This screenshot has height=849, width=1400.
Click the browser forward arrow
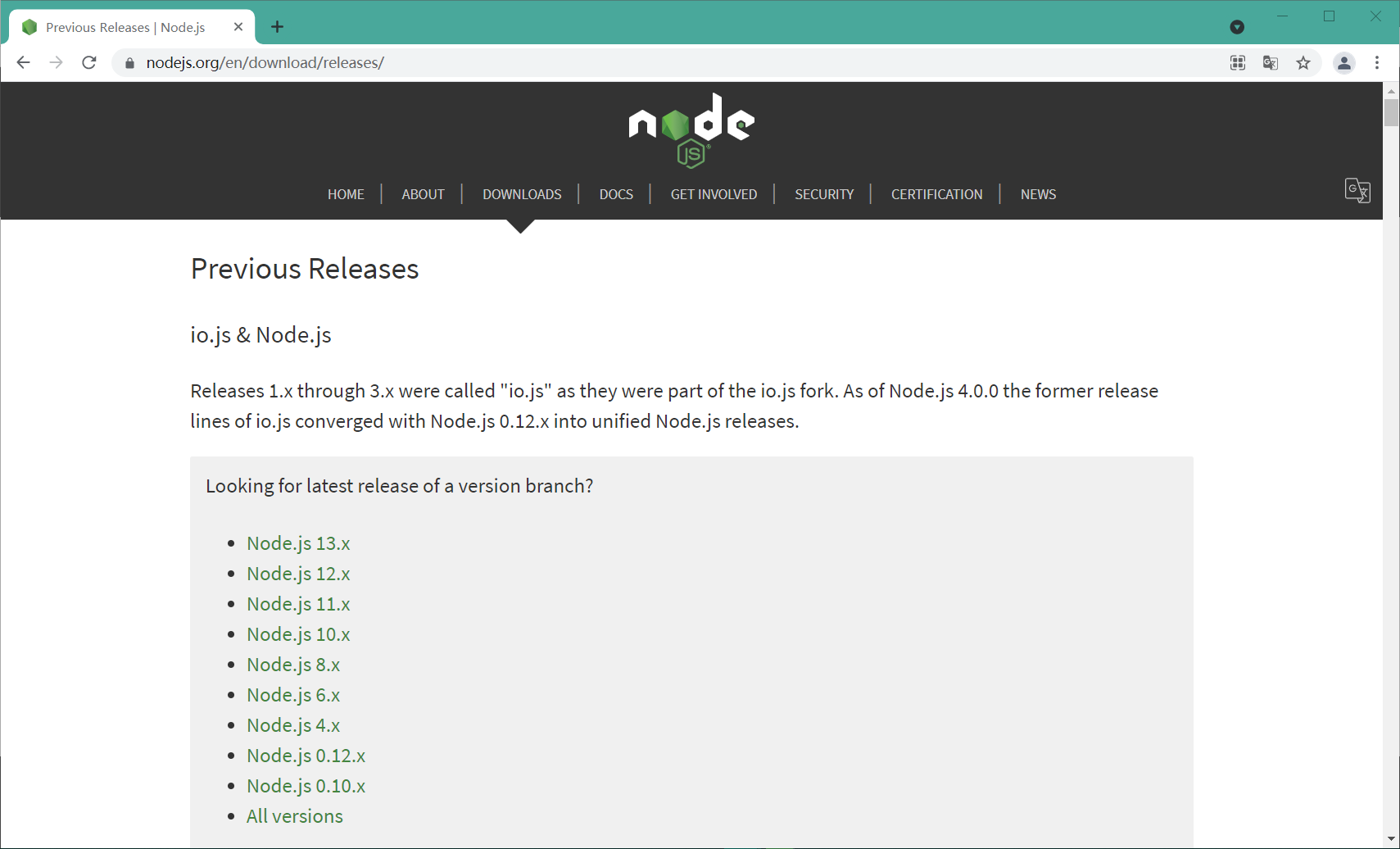pyautogui.click(x=56, y=62)
